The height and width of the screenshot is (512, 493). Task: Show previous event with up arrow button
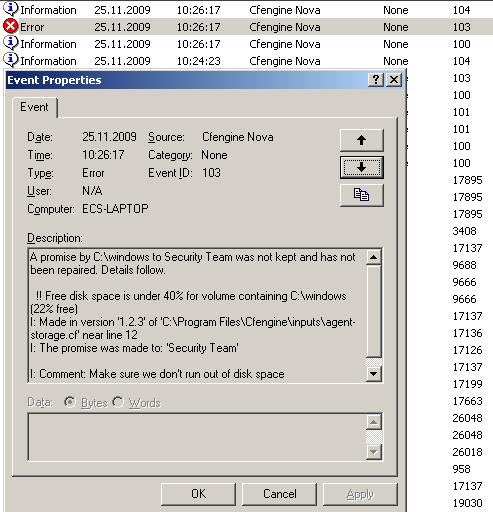362,140
